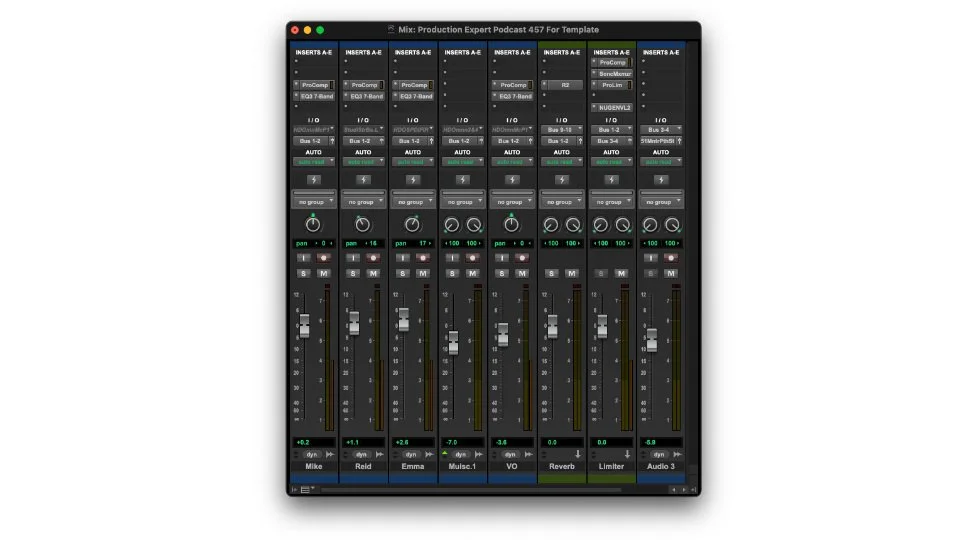The height and width of the screenshot is (540, 960).
Task: Solo the Reverb track
Action: pos(551,273)
